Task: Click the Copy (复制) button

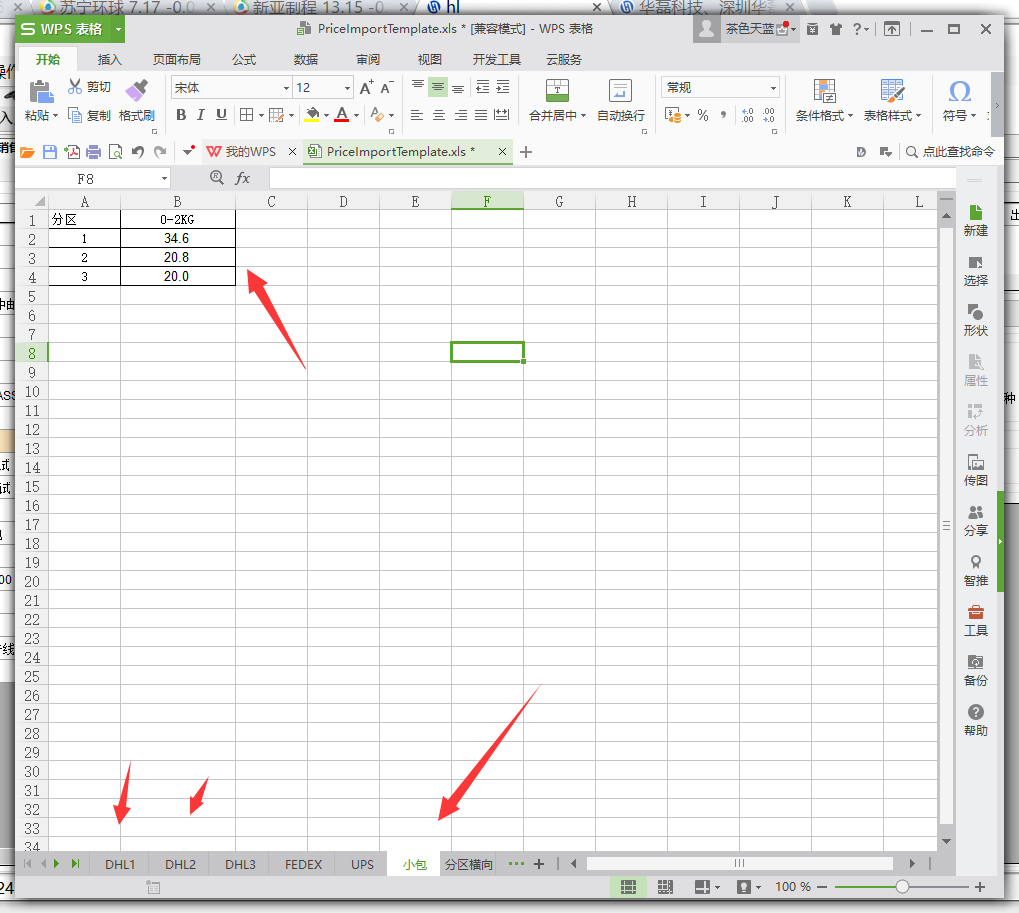Action: point(90,115)
